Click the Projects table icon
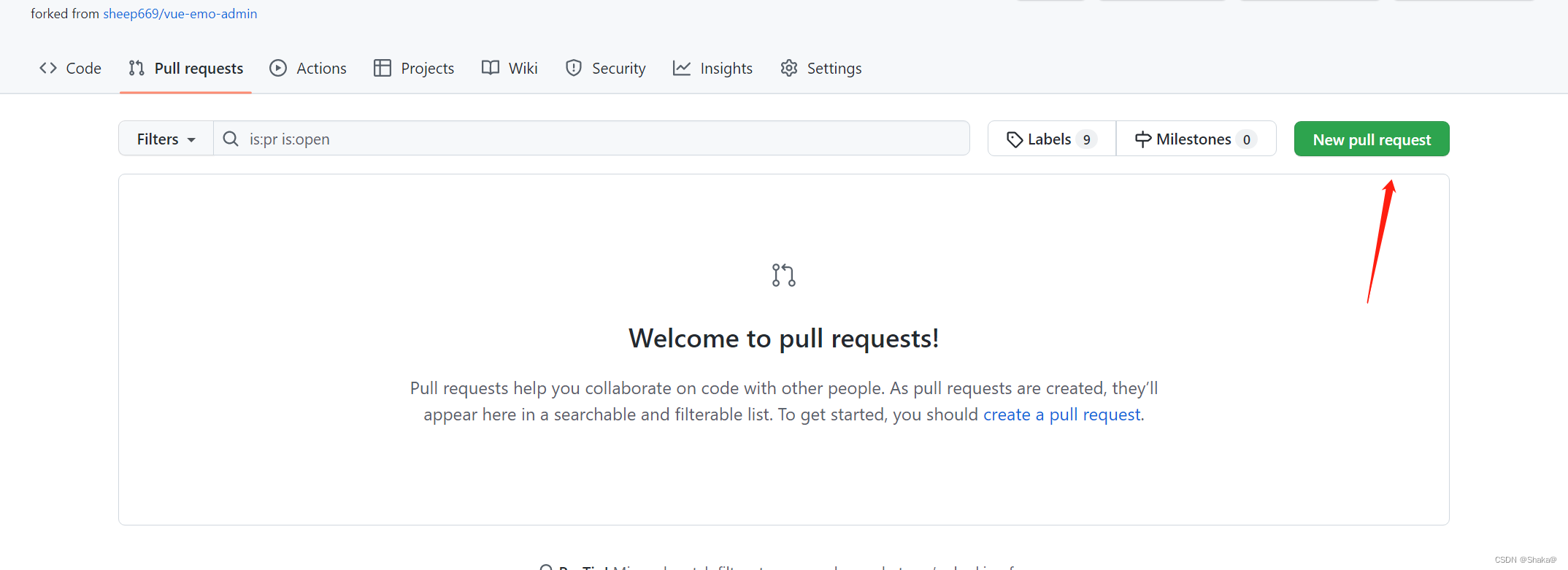This screenshot has height=570, width=1568. [x=383, y=68]
